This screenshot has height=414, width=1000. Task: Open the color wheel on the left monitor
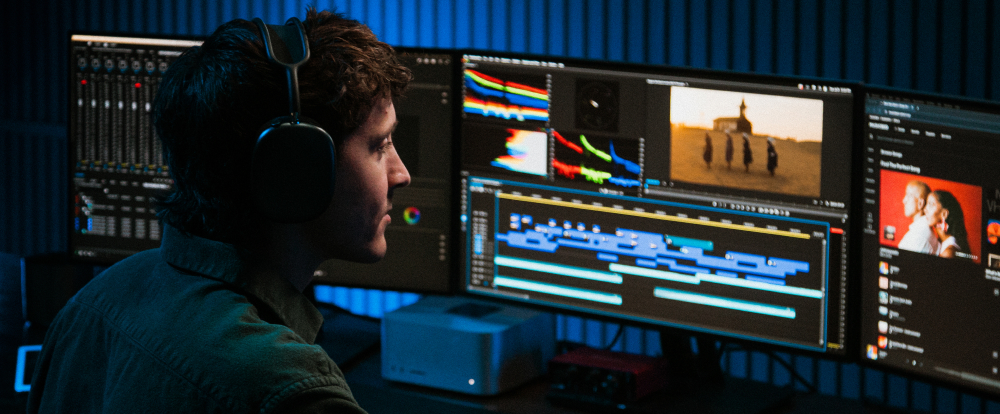click(x=412, y=216)
